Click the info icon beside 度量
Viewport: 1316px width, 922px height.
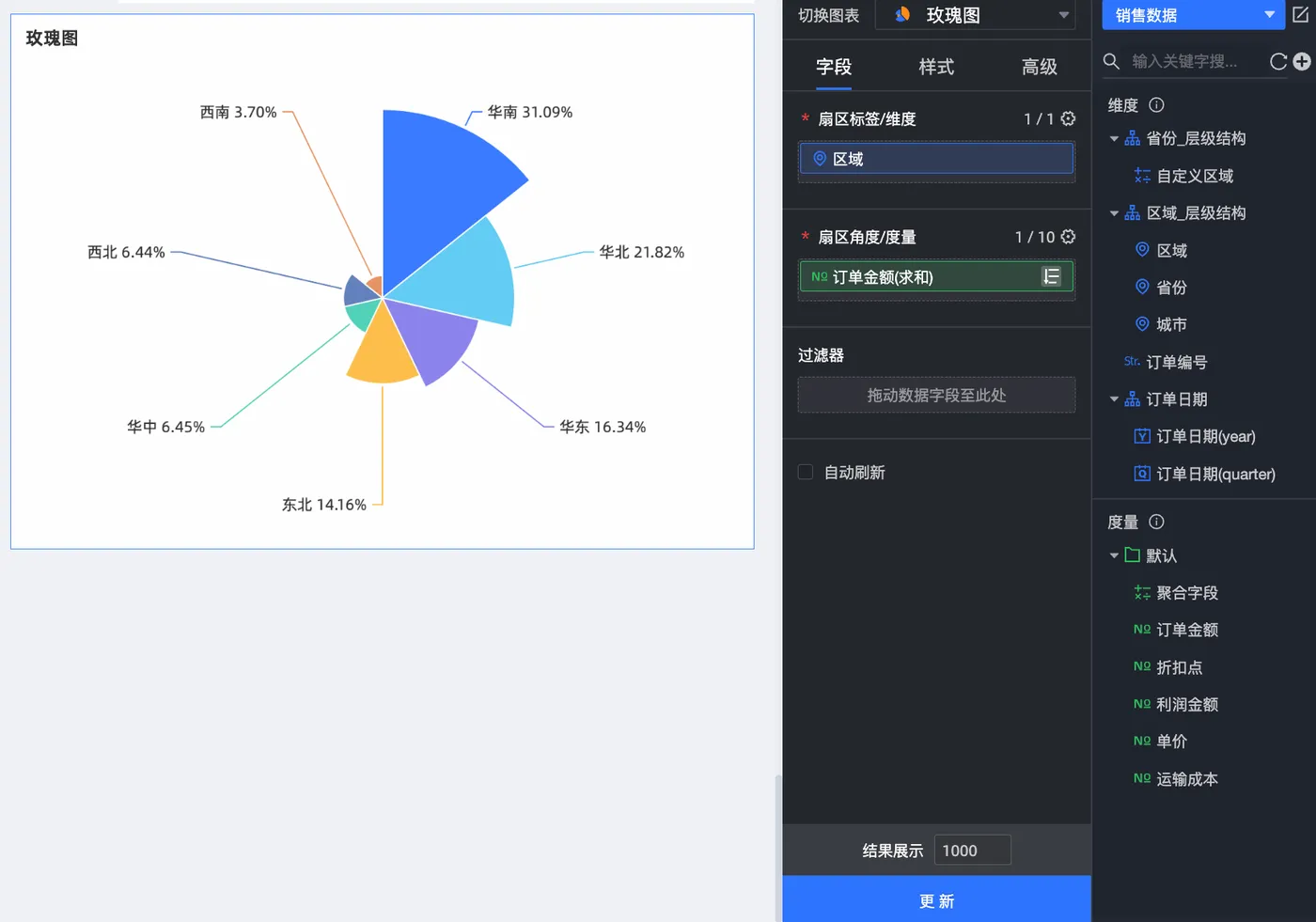coord(1156,522)
